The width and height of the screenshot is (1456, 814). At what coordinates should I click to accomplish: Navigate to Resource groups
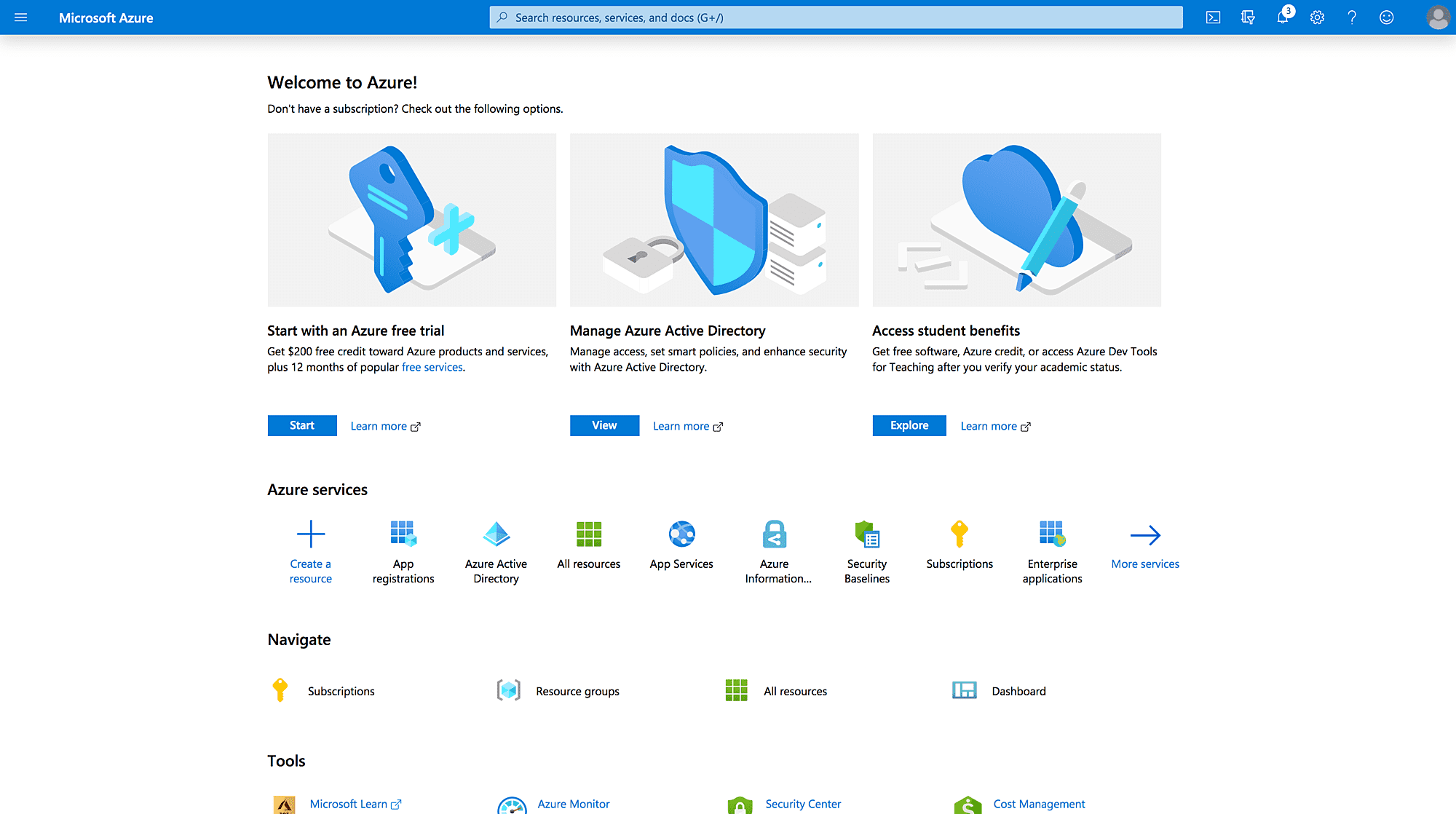tap(577, 691)
